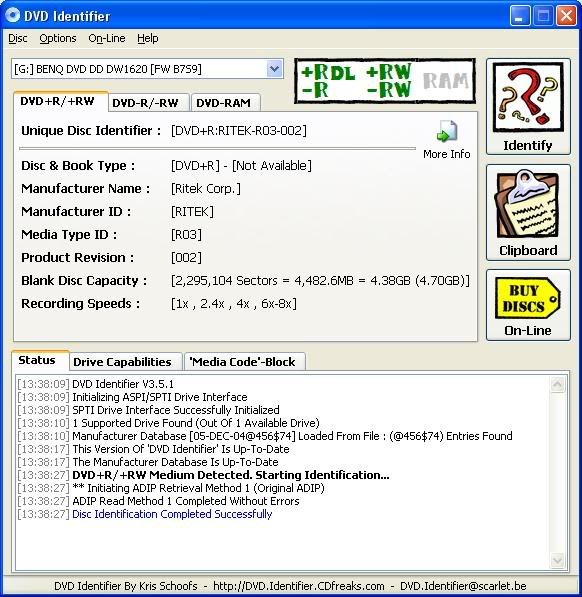Screen dimensions: 582x597
Task: Open the On-Line menu
Action: coord(107,38)
